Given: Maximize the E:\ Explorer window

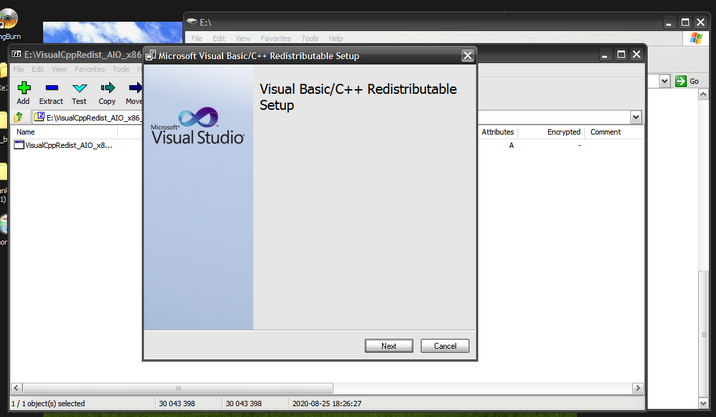Looking at the screenshot, I should [685, 22].
